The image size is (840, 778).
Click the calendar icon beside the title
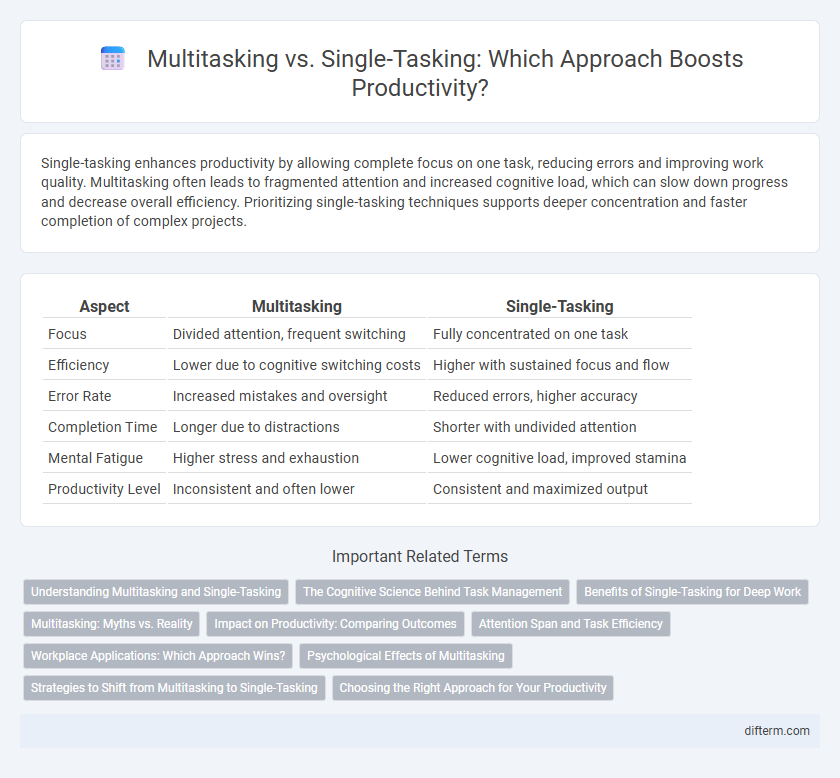coord(112,58)
